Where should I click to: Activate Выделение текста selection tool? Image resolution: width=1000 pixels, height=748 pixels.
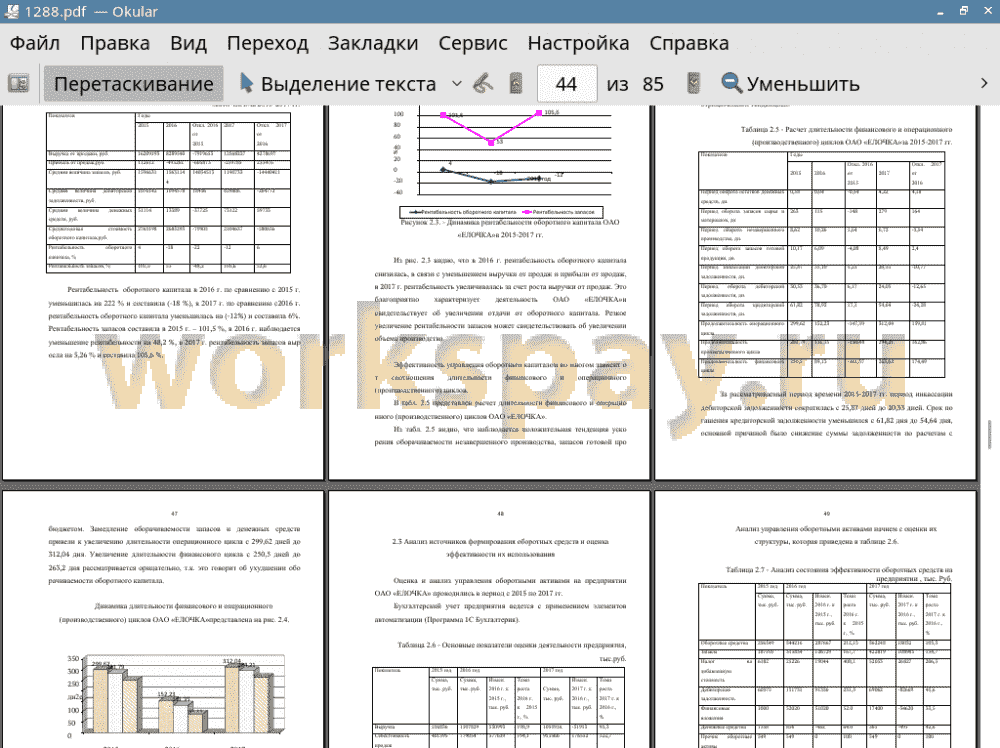coord(338,84)
